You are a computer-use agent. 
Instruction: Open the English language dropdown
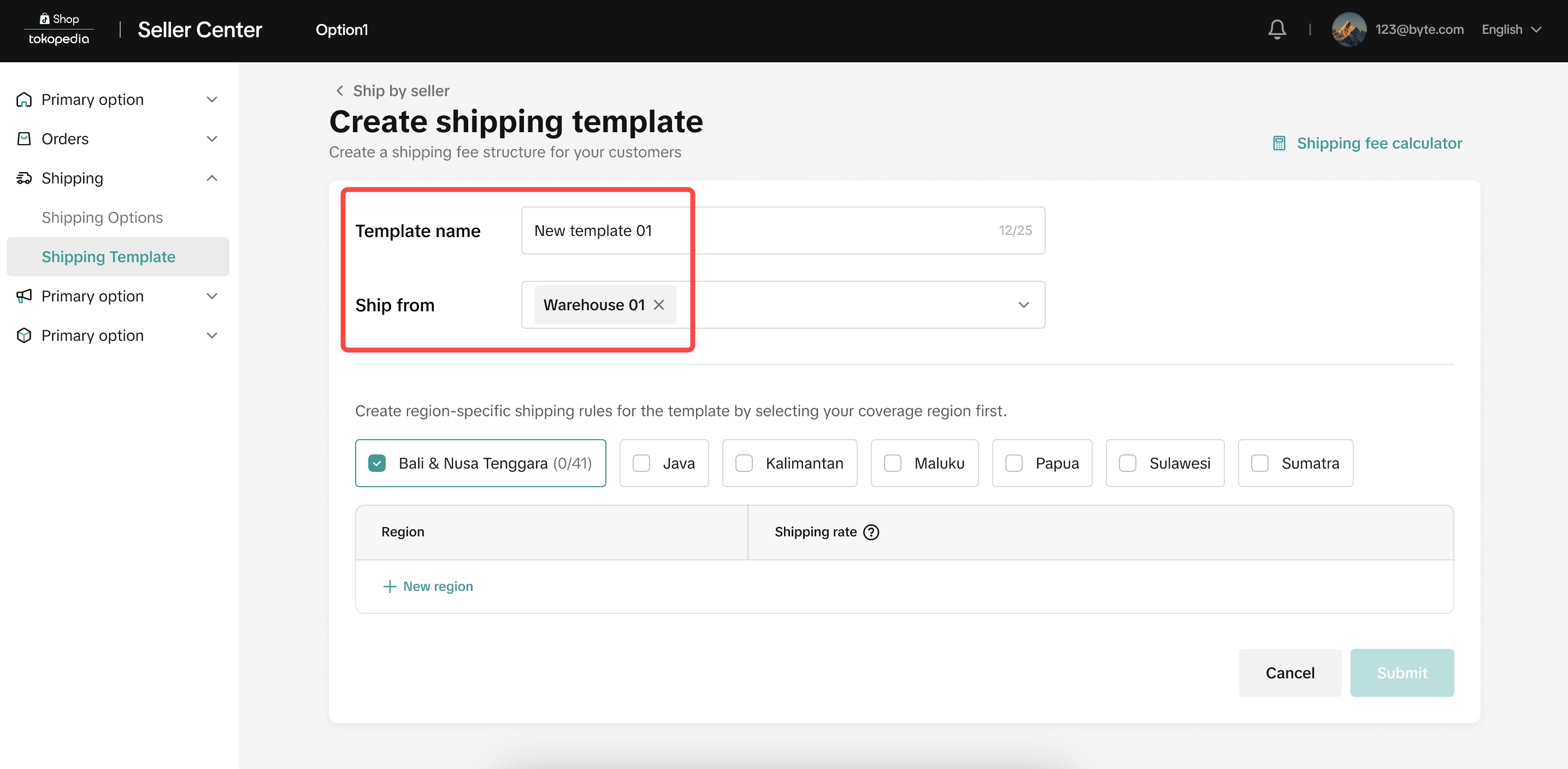click(x=1511, y=29)
